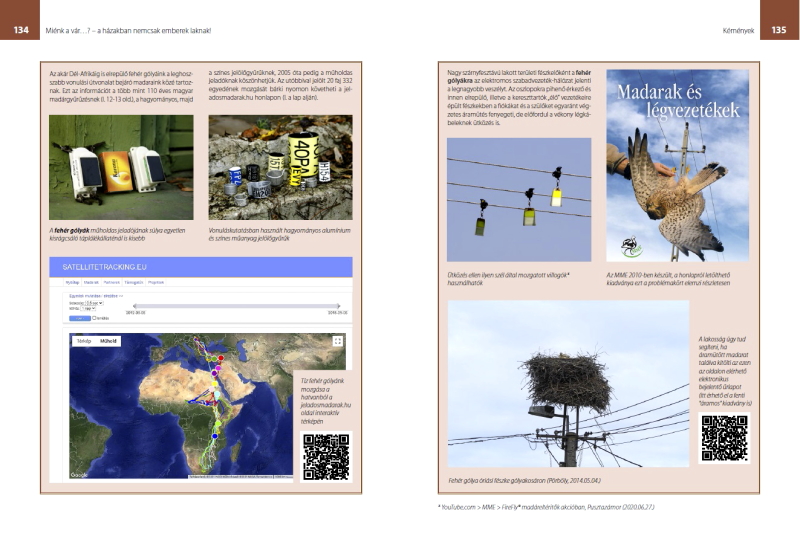Open the Madarak menu item

coord(92,284)
